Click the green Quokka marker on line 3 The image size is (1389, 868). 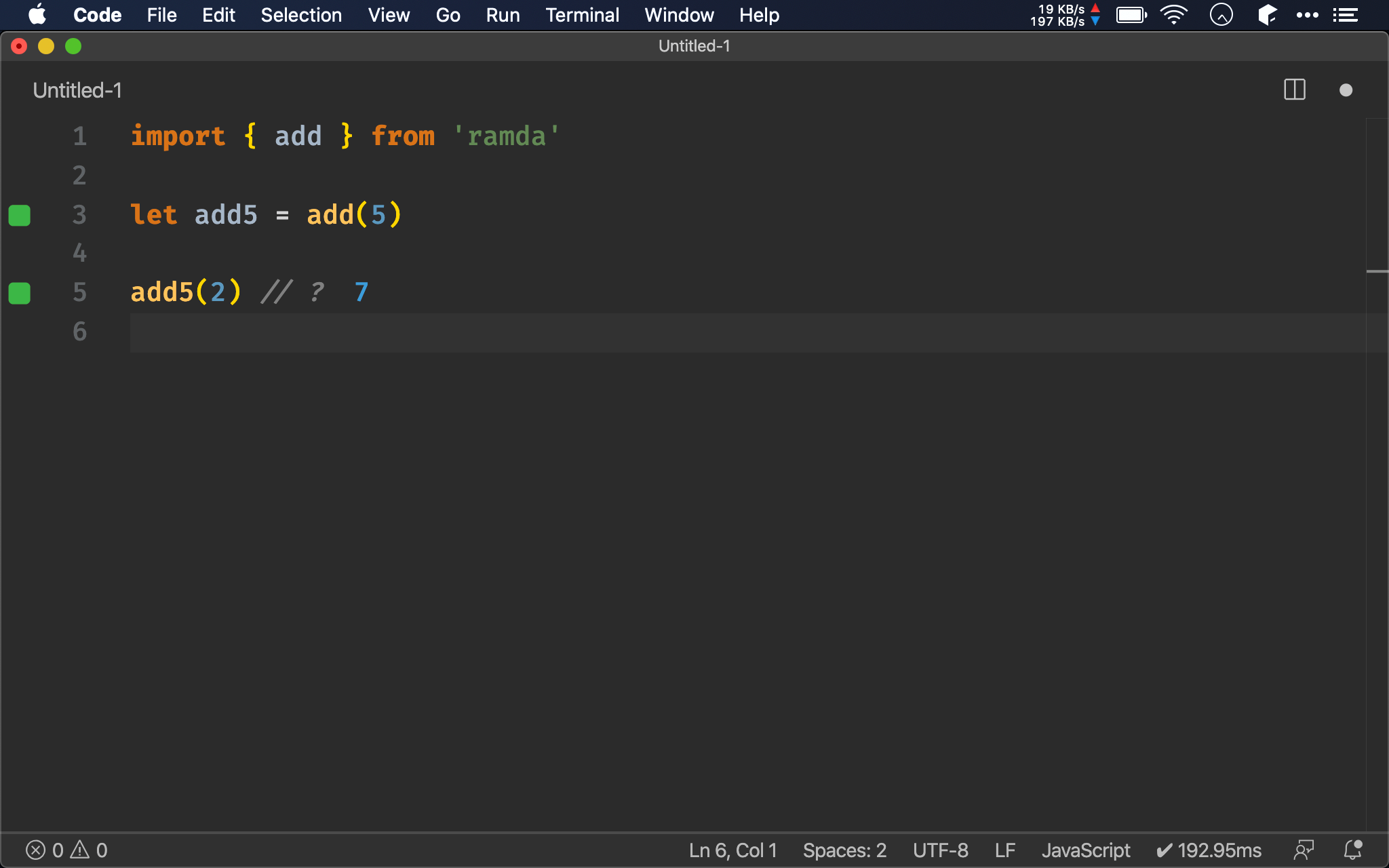pyautogui.click(x=20, y=215)
